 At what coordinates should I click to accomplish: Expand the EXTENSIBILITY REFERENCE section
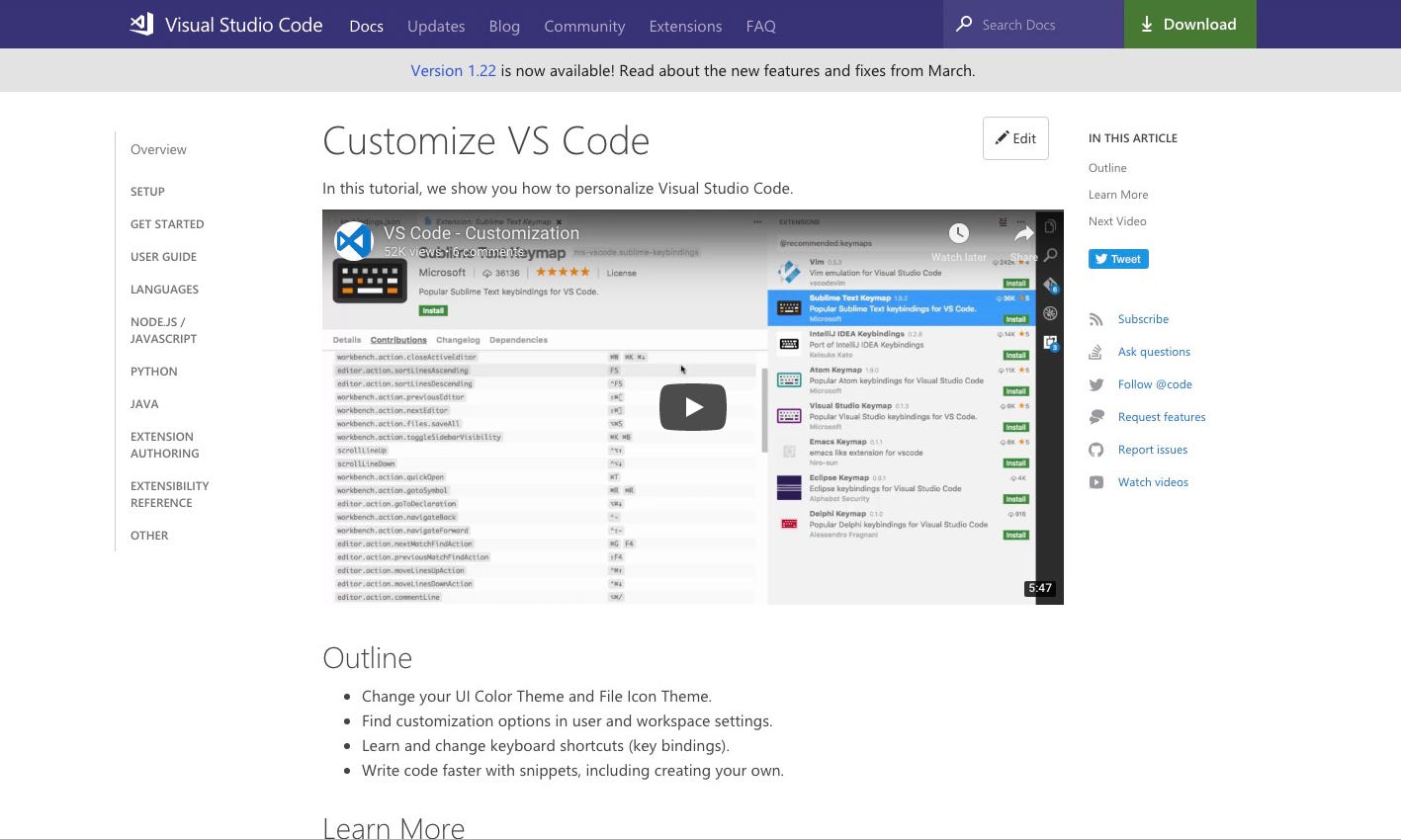[170, 494]
